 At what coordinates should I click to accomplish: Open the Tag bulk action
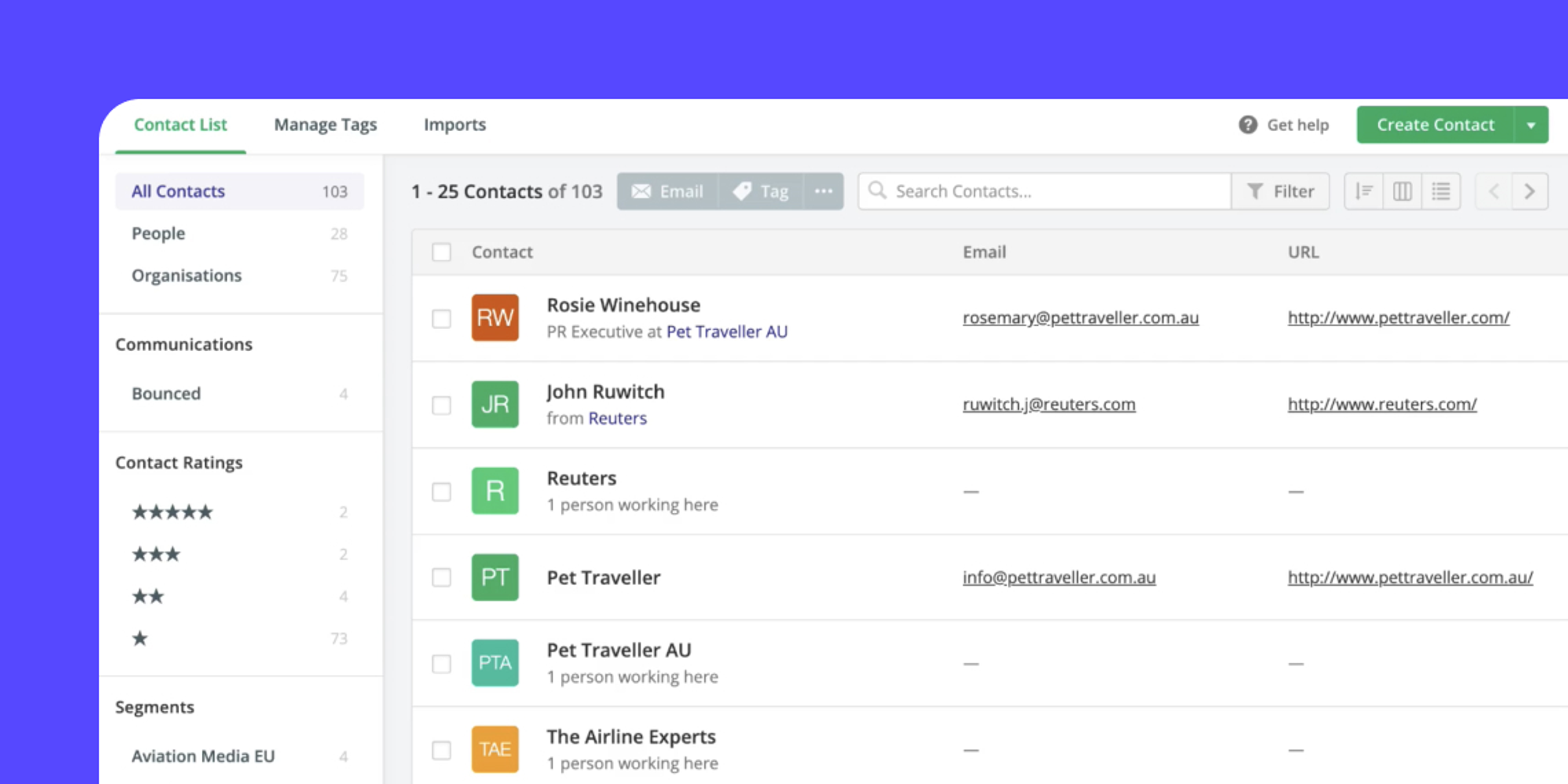(x=761, y=192)
